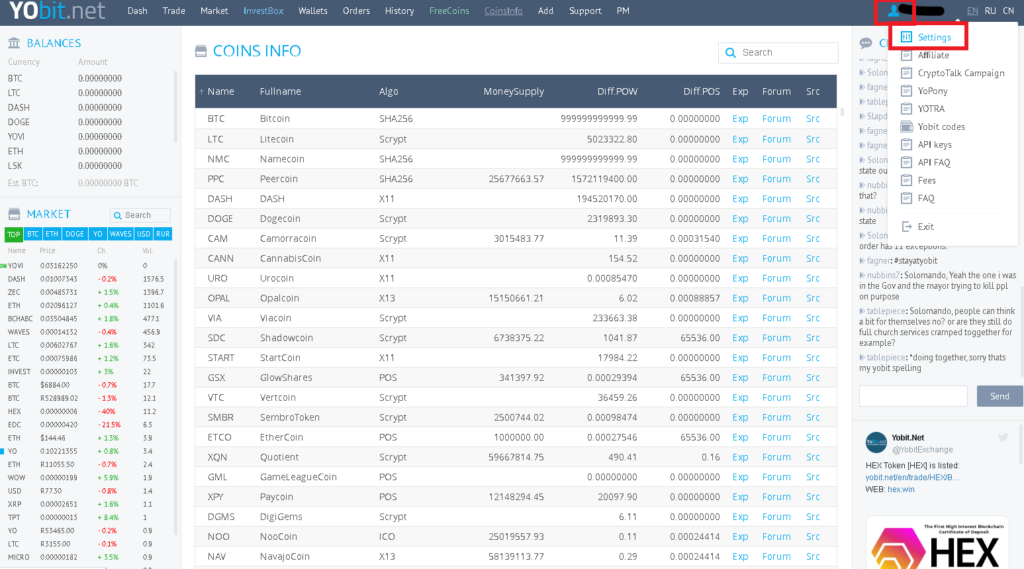Screen dimensions: 1024x569
Task: Select the USD market tab
Action: pos(143,234)
